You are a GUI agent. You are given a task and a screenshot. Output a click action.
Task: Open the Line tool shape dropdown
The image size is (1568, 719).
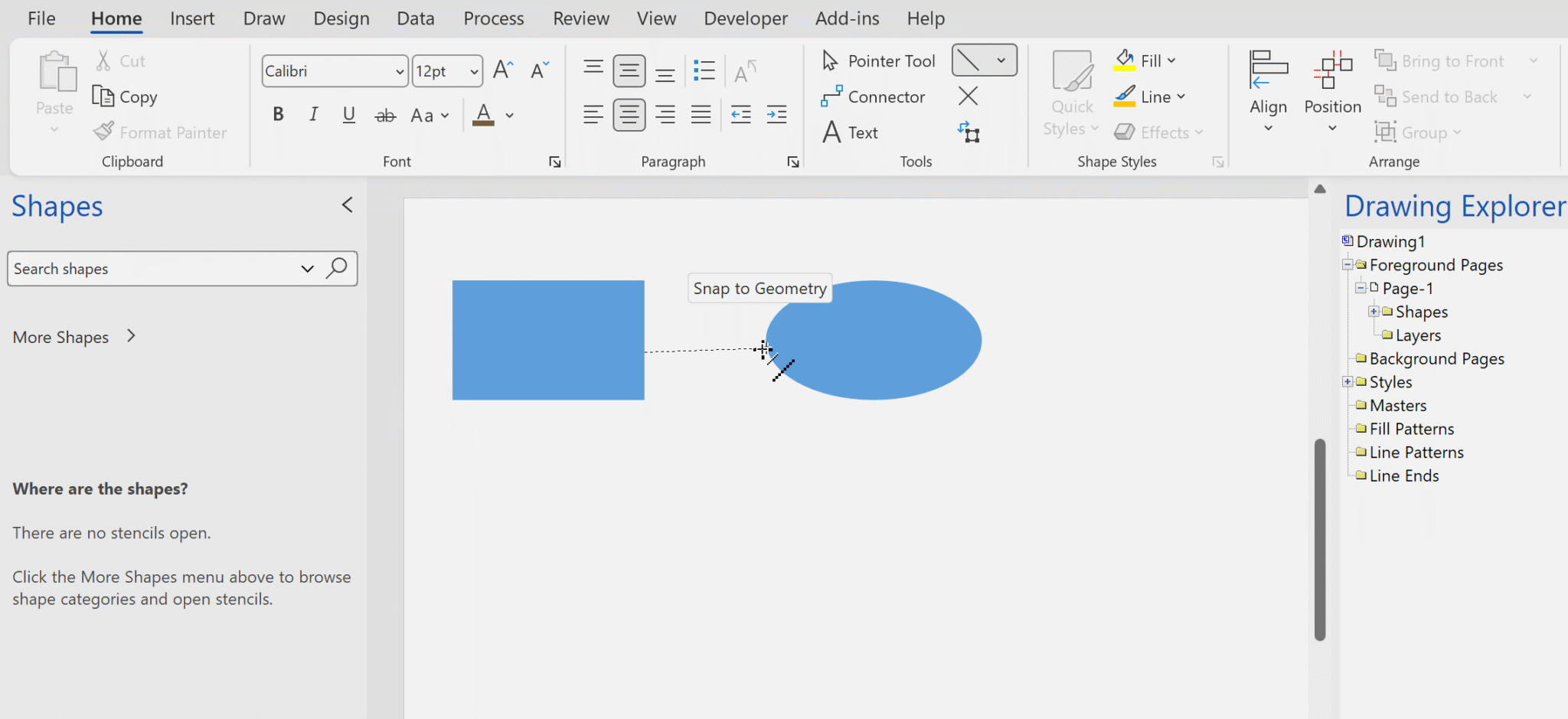tap(1001, 60)
